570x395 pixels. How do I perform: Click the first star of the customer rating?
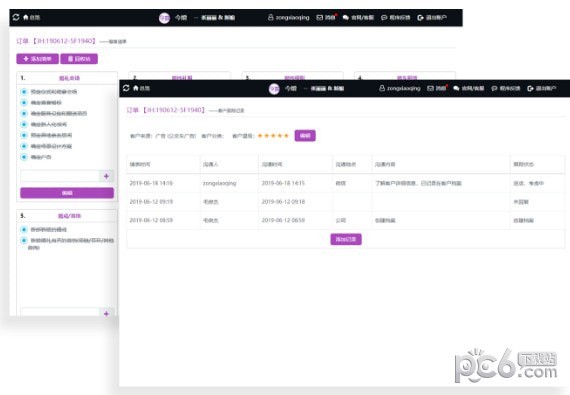(260, 136)
